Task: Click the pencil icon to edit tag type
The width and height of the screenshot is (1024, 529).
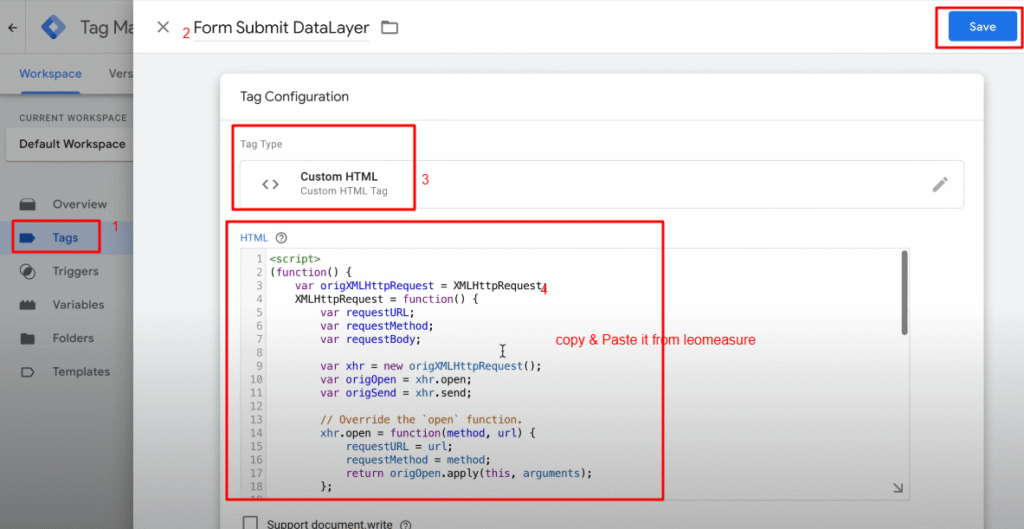Action: click(939, 184)
